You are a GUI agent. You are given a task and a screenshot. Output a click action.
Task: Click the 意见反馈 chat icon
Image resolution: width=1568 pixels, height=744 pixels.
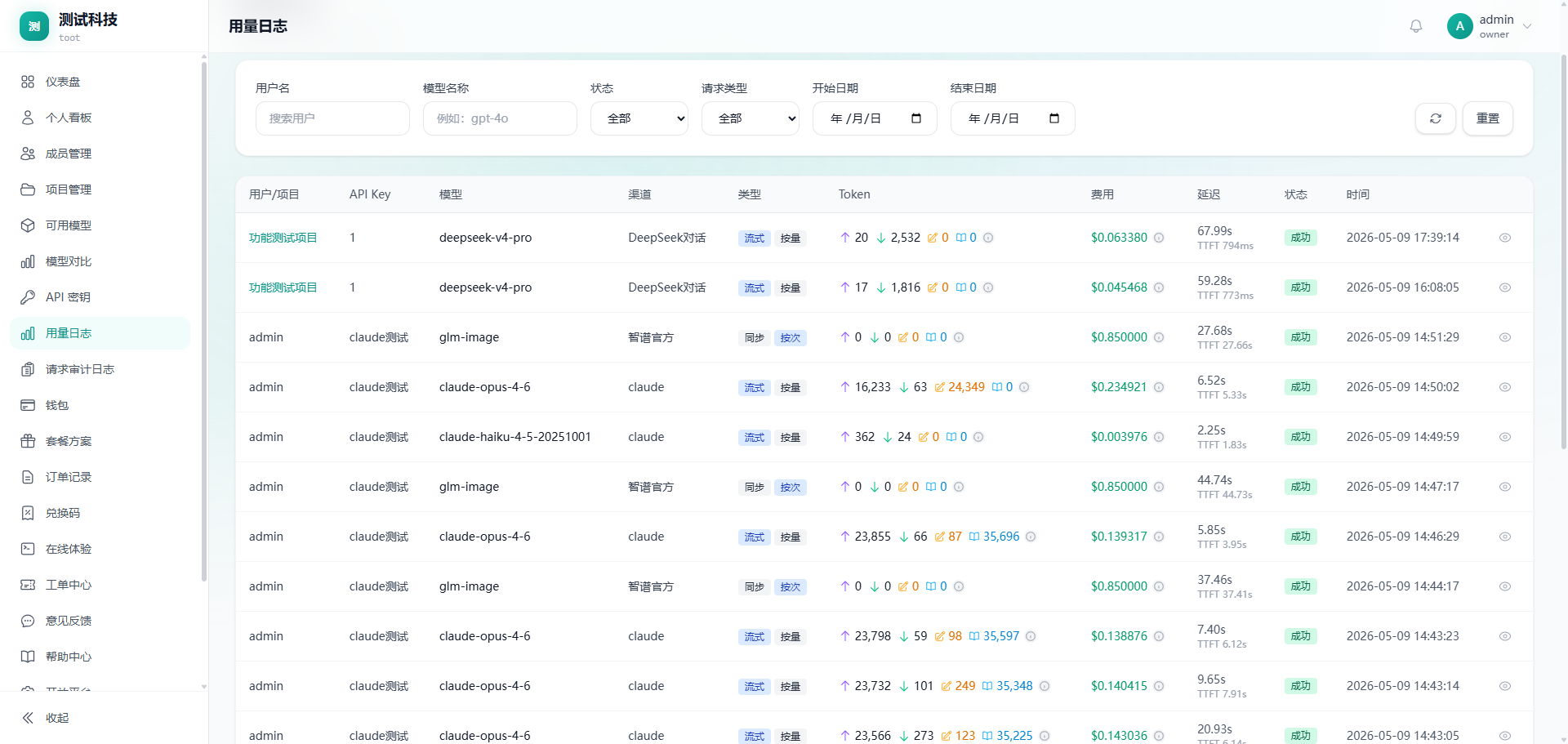coord(28,621)
